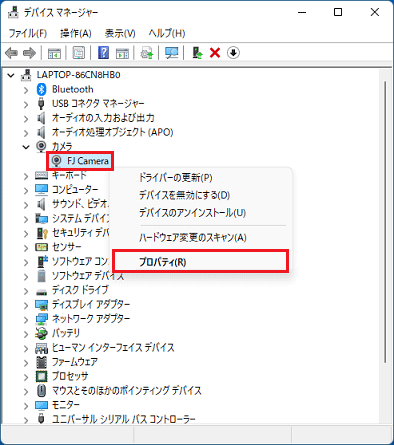Click the Back arrow toolbar icon
Screen dimensions: 394x445
click(12, 53)
